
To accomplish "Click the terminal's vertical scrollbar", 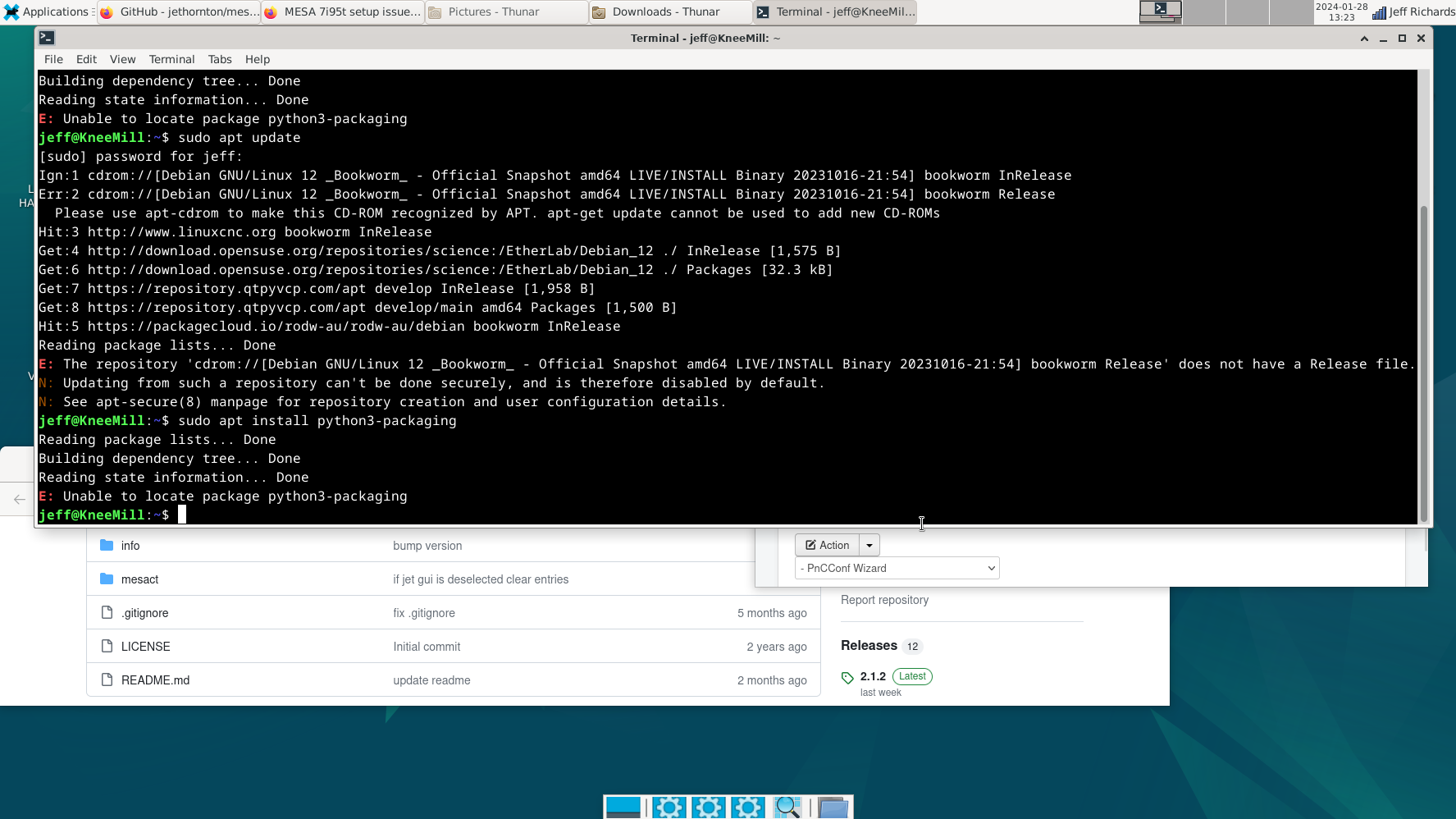I will [x=1424, y=362].
